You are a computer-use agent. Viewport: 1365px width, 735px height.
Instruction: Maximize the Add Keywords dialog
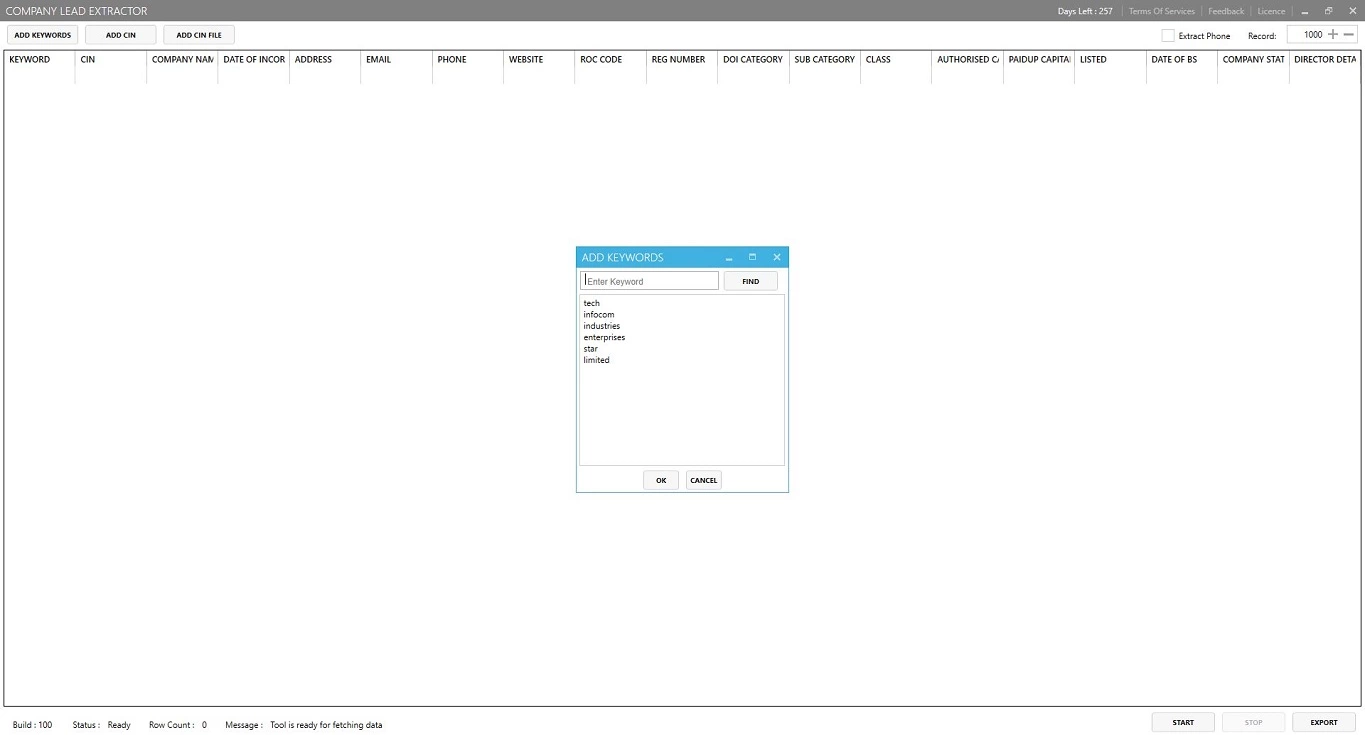point(753,257)
